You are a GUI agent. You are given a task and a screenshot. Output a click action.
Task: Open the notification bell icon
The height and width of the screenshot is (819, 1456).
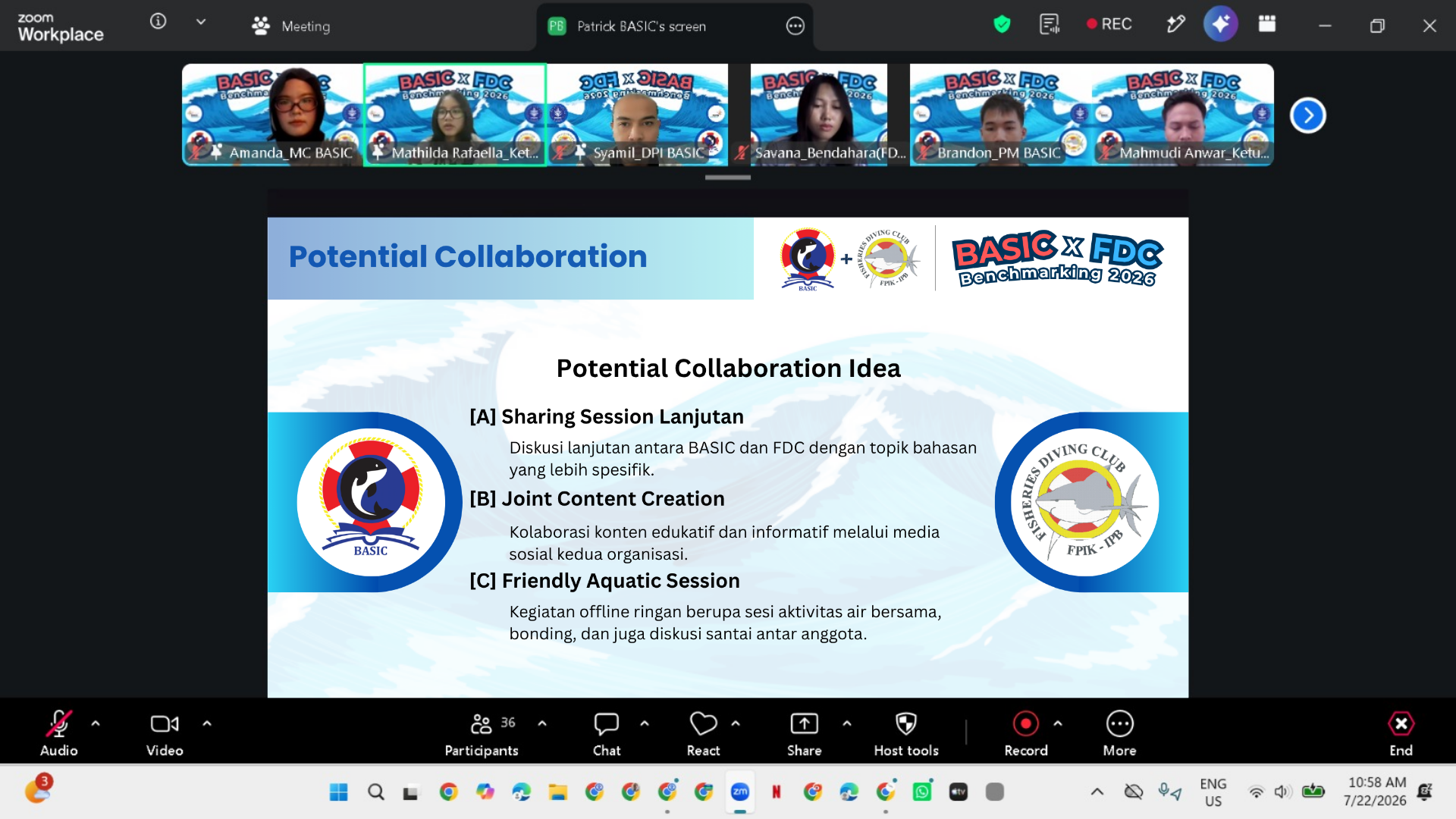[x=1425, y=792]
